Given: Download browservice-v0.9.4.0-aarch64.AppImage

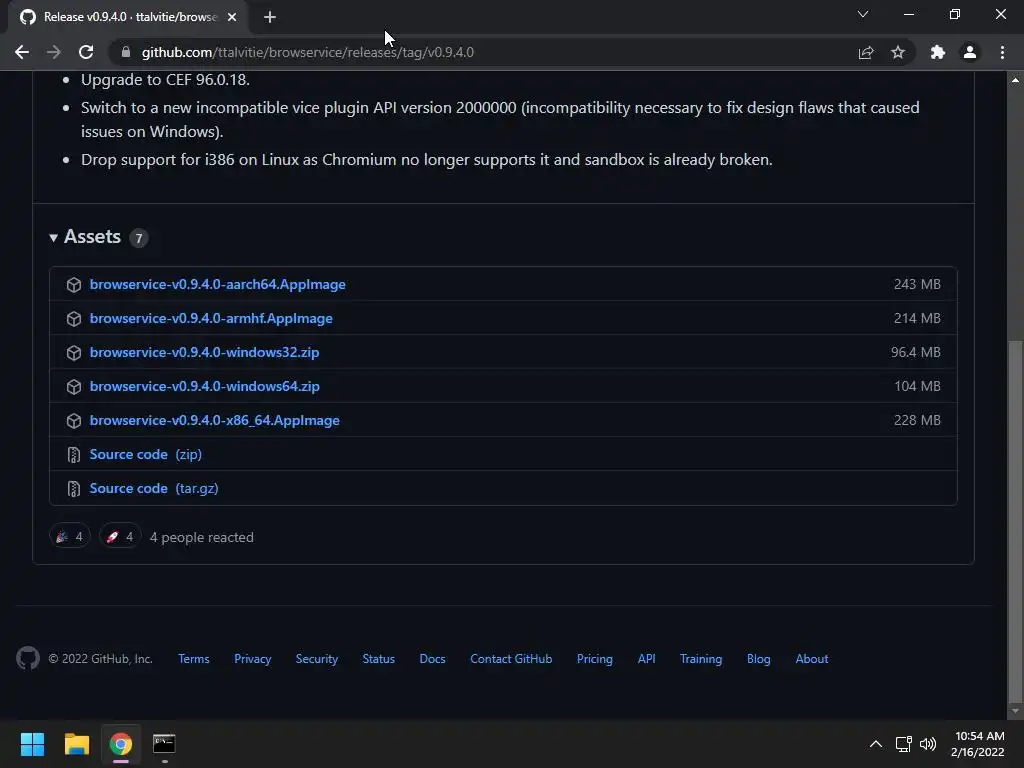Looking at the screenshot, I should point(217,284).
